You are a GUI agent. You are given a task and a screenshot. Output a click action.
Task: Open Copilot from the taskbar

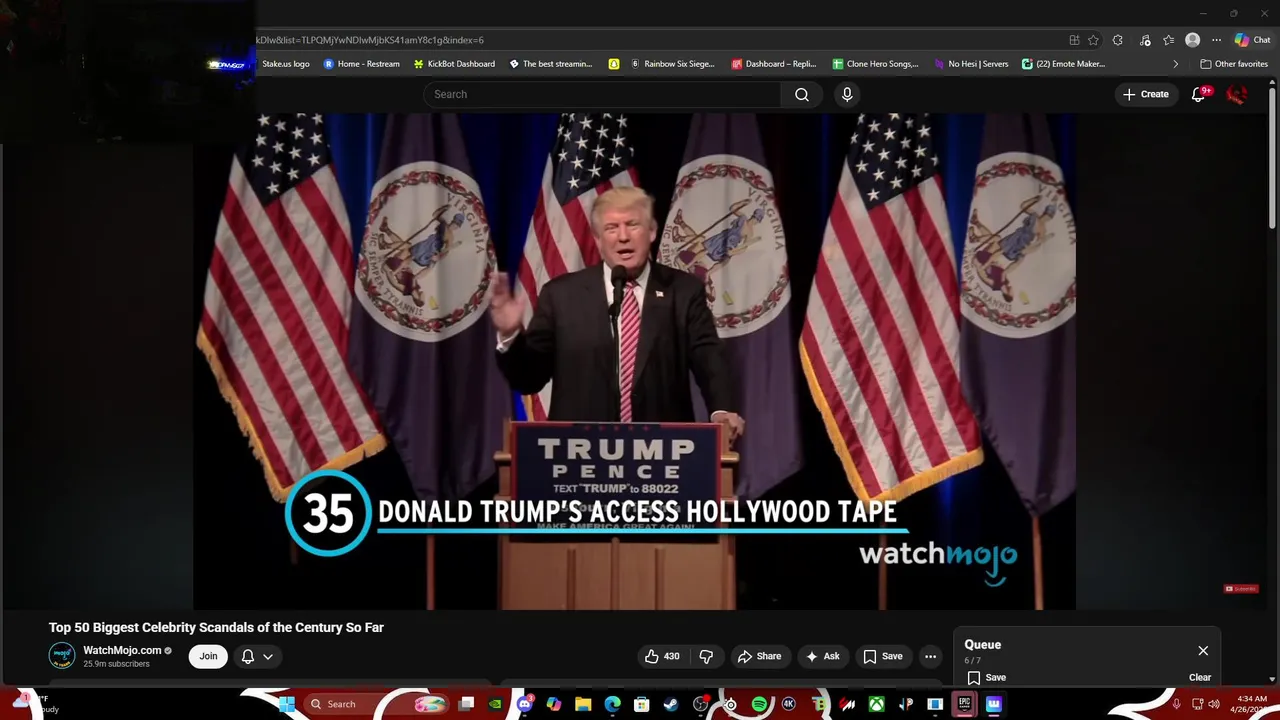click(x=553, y=704)
